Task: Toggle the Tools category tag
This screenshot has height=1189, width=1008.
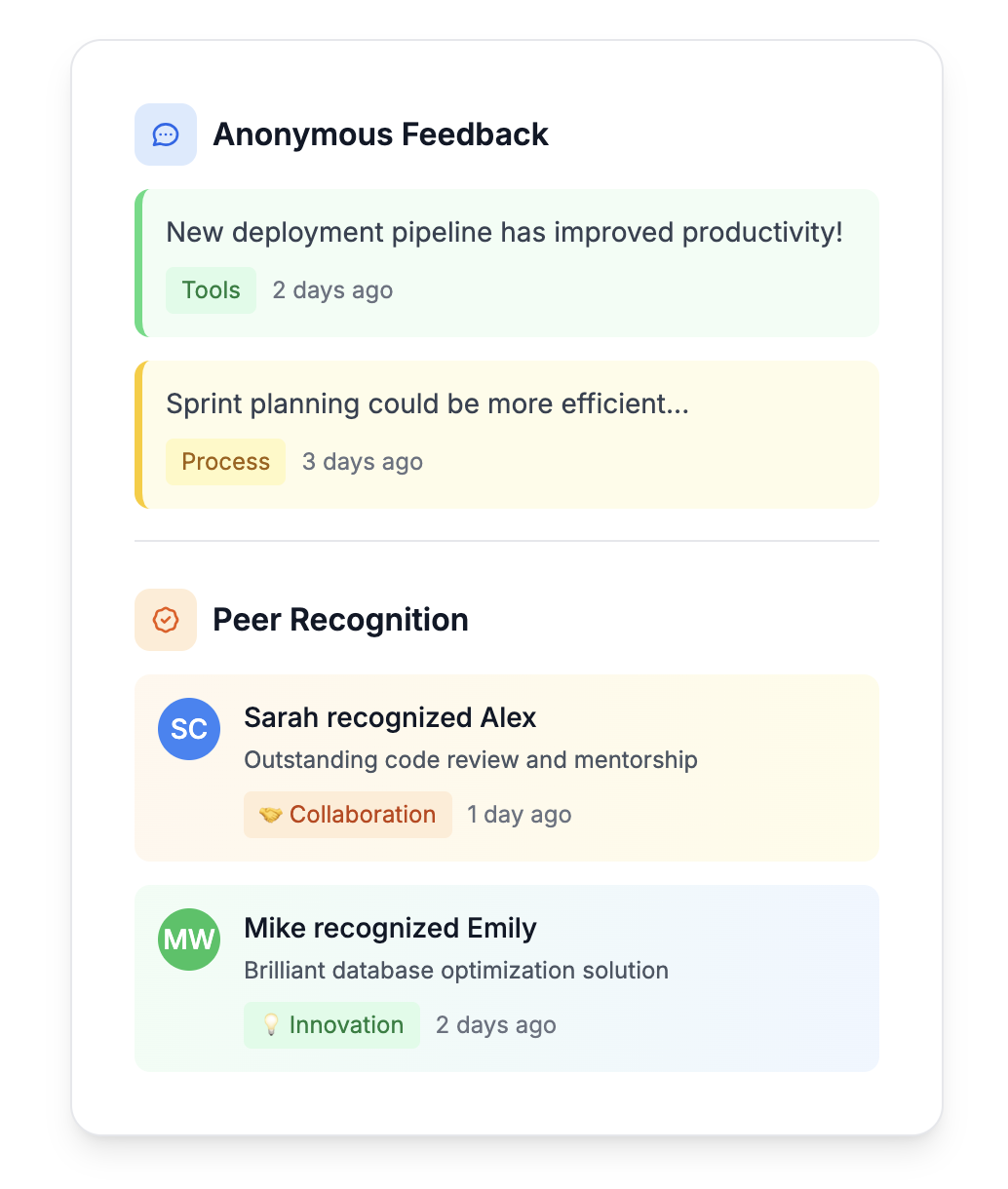Action: tap(211, 289)
